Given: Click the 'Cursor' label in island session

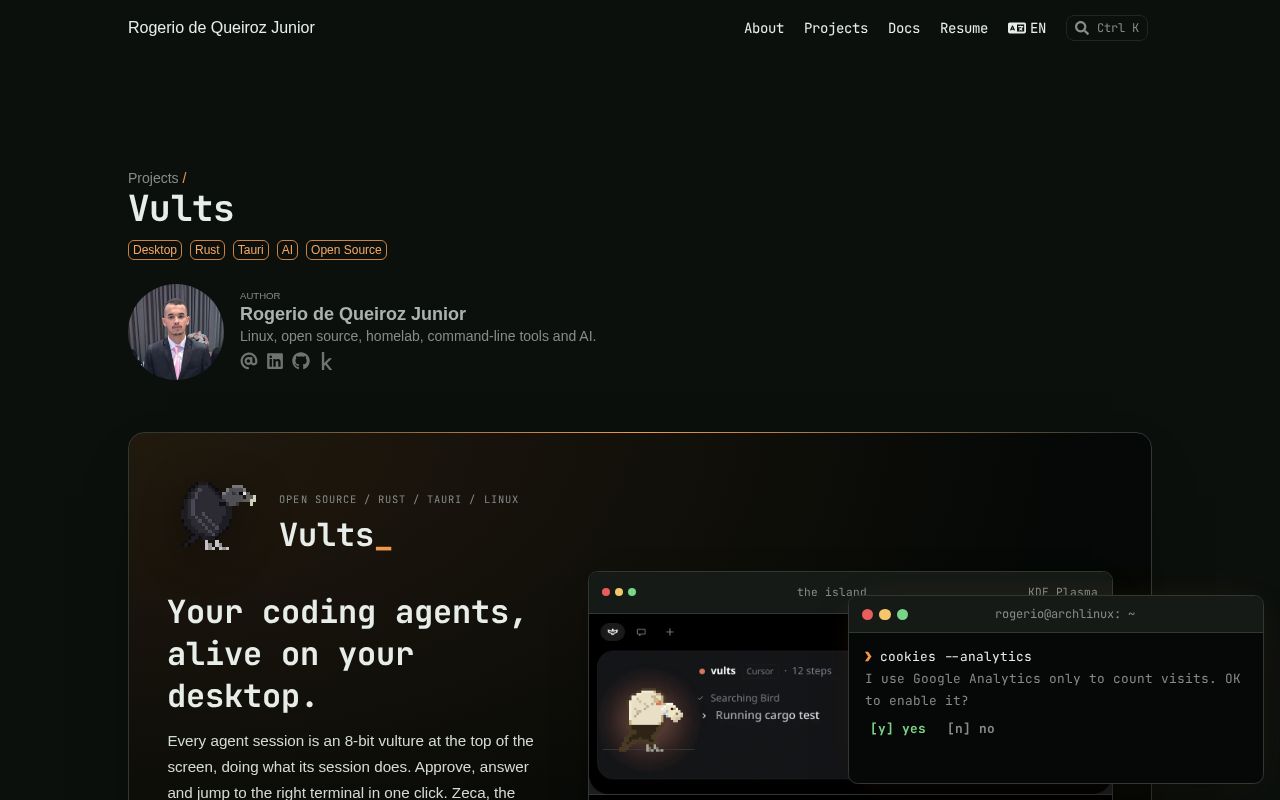Looking at the screenshot, I should point(760,671).
